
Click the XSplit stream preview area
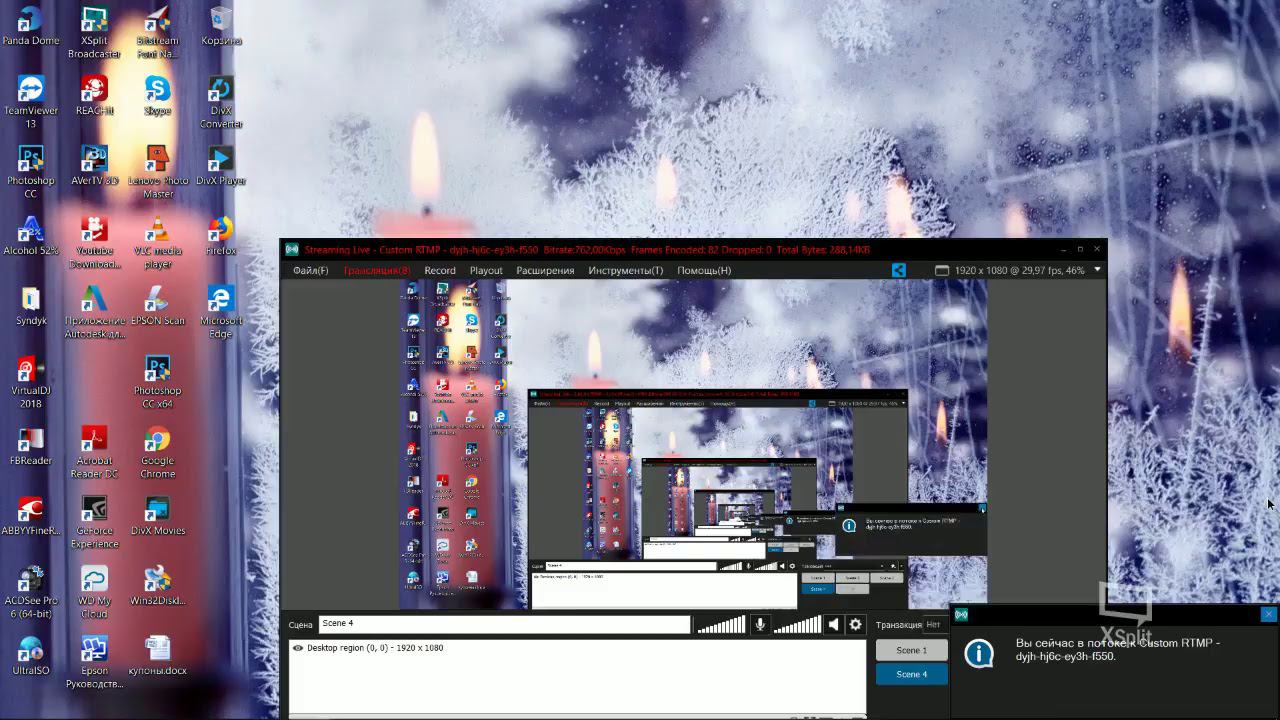[693, 444]
